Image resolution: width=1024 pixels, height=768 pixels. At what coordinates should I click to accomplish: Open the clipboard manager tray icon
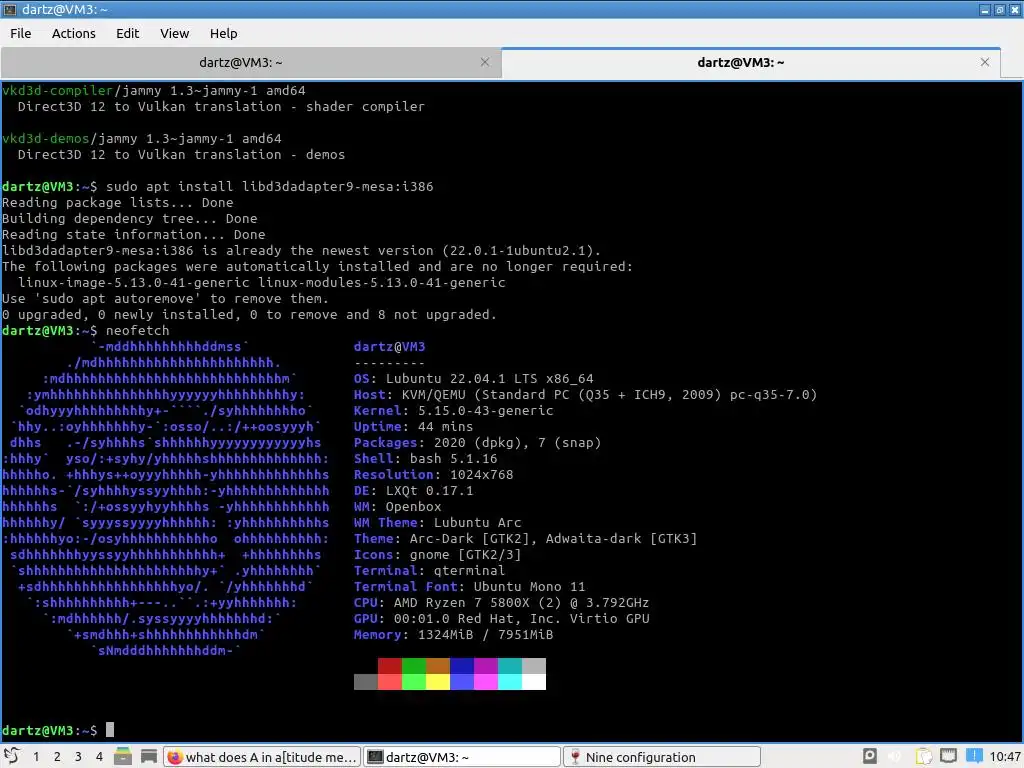click(922, 756)
